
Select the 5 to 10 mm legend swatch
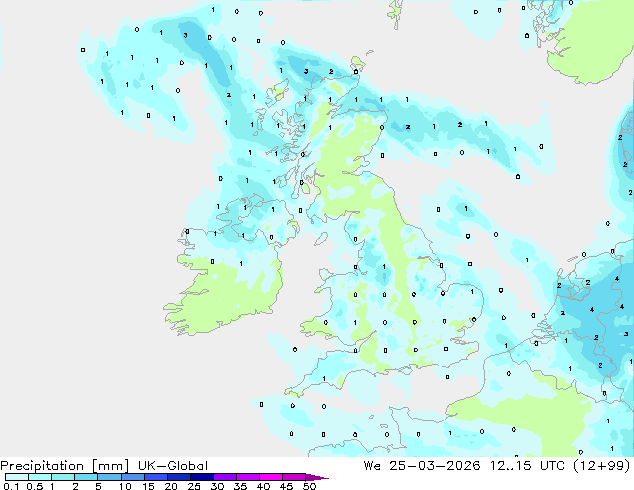pos(109,477)
